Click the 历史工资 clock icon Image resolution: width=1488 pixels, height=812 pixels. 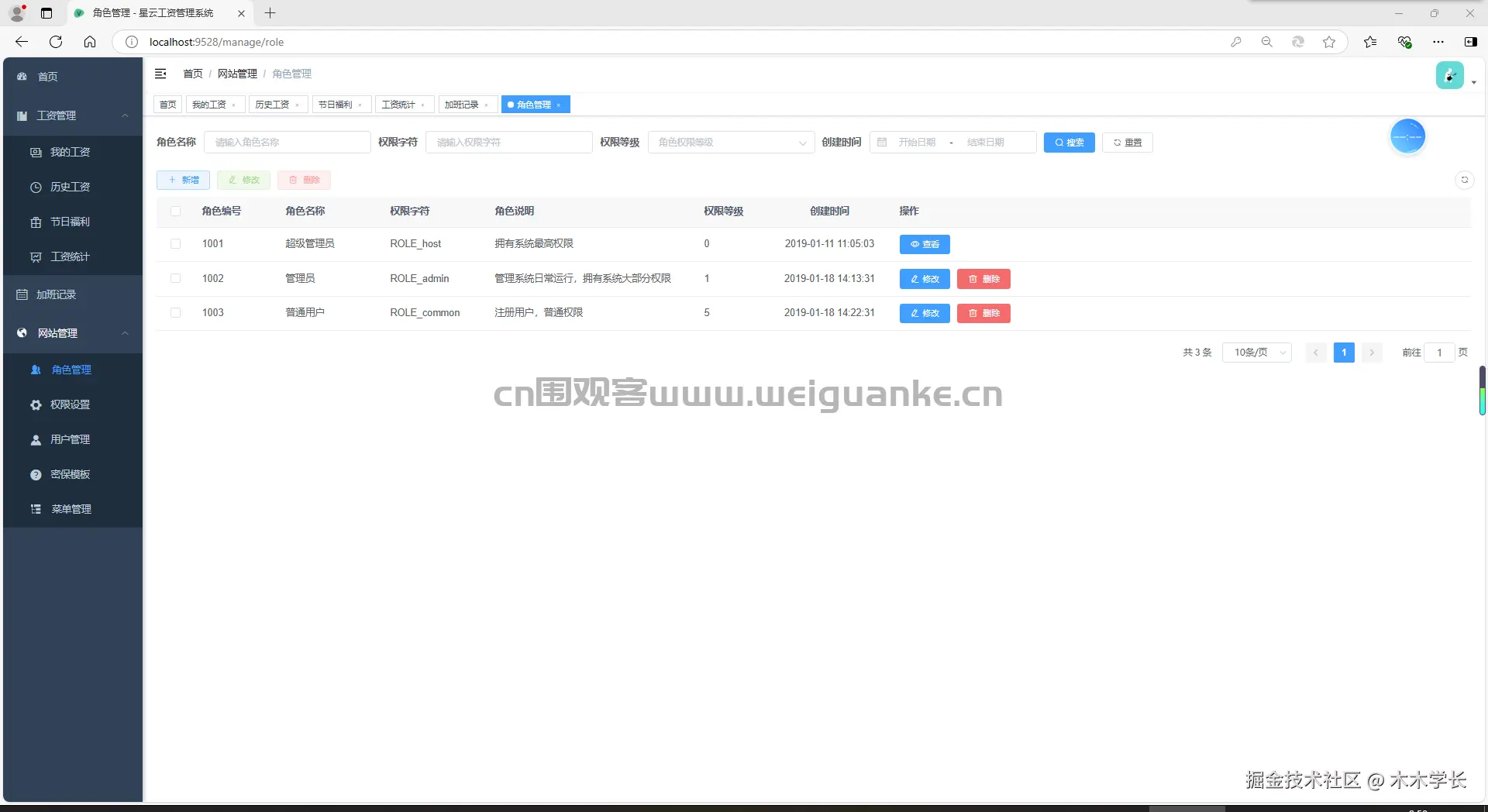[x=36, y=188]
